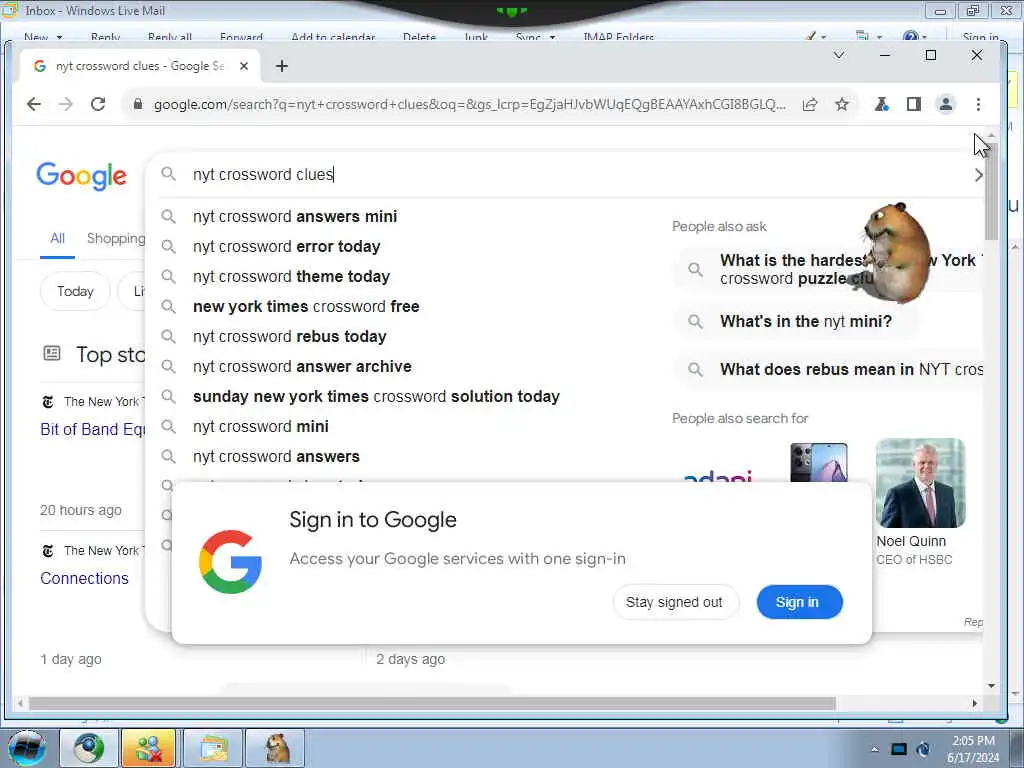Open What is the hardest crossword question
Screen dimensions: 1024x768
(829, 269)
